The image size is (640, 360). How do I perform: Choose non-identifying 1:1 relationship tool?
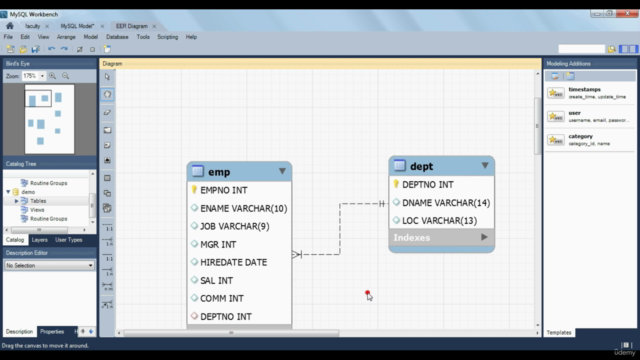(x=107, y=227)
